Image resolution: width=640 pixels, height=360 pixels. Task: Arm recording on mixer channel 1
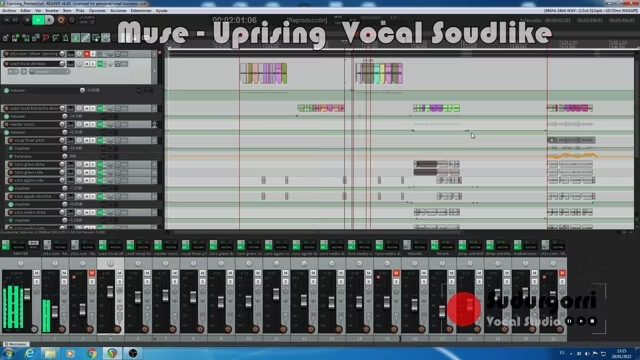[62, 329]
